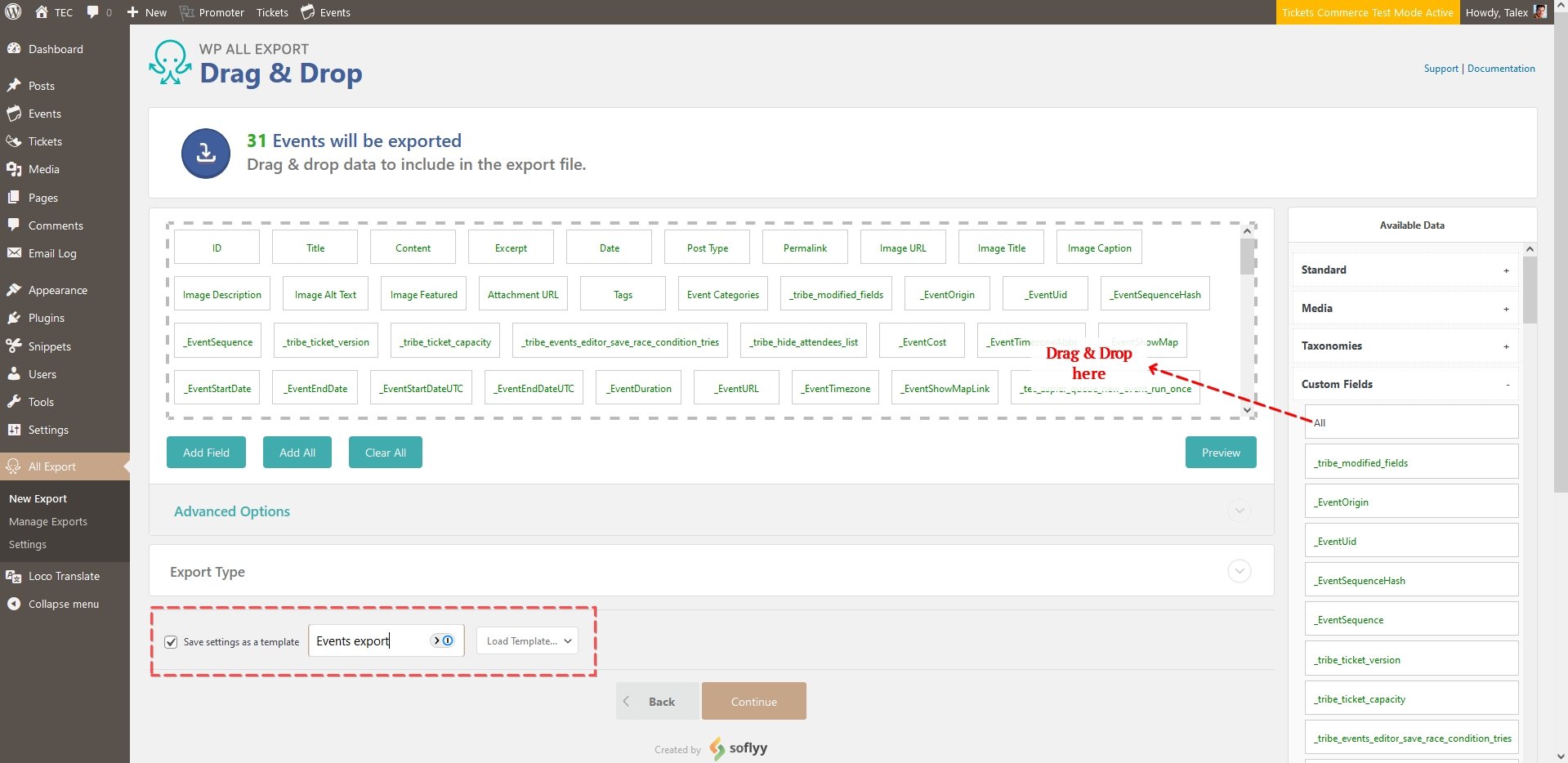Open the Tickets admin bar menu

[272, 12]
